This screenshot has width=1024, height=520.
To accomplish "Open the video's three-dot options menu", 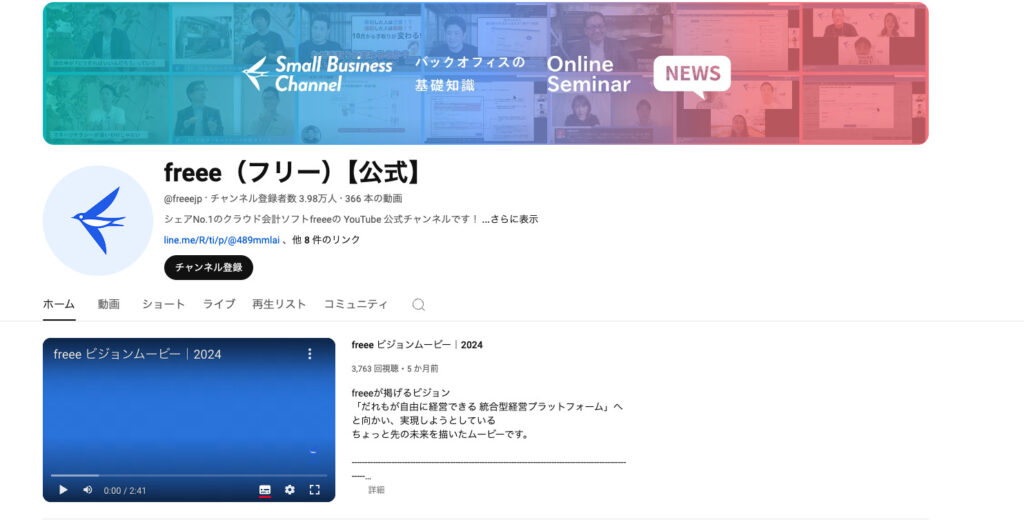I will coord(310,353).
